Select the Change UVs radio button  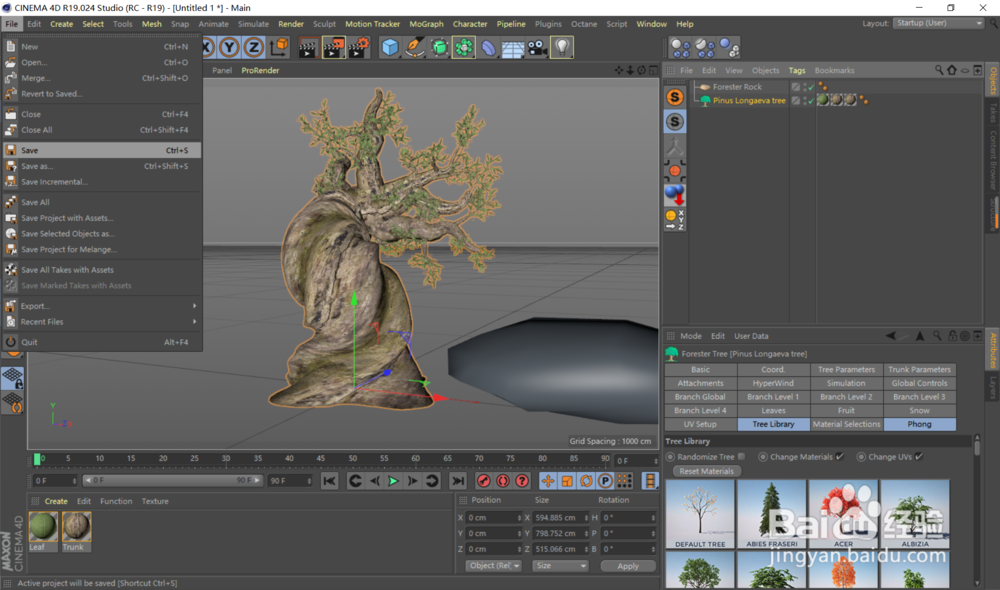pos(861,457)
